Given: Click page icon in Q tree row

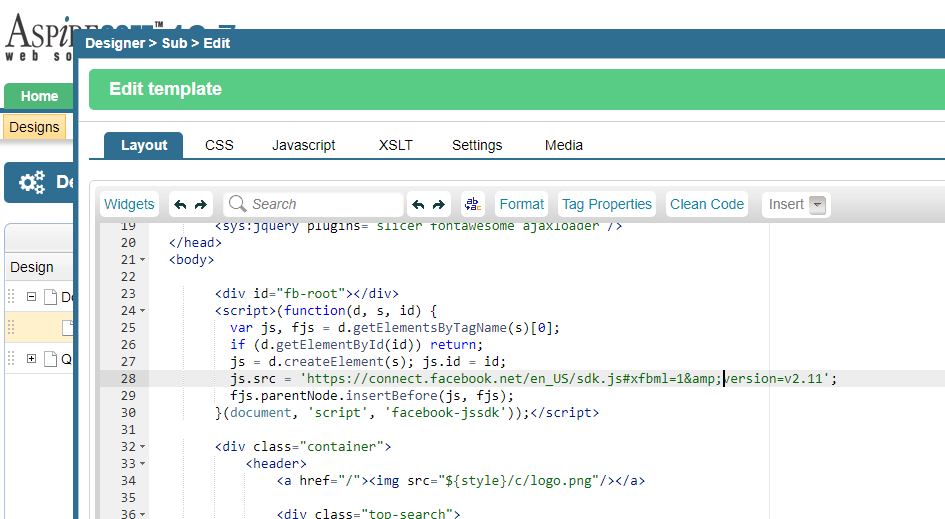Looking at the screenshot, I should pos(51,359).
